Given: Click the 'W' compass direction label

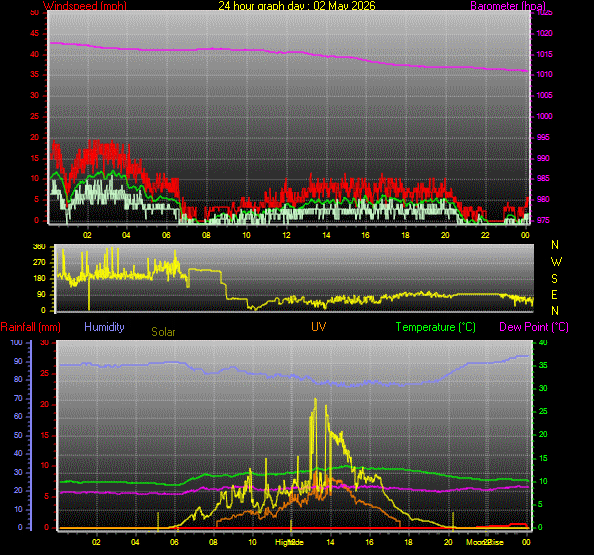Looking at the screenshot, I should (556, 262).
